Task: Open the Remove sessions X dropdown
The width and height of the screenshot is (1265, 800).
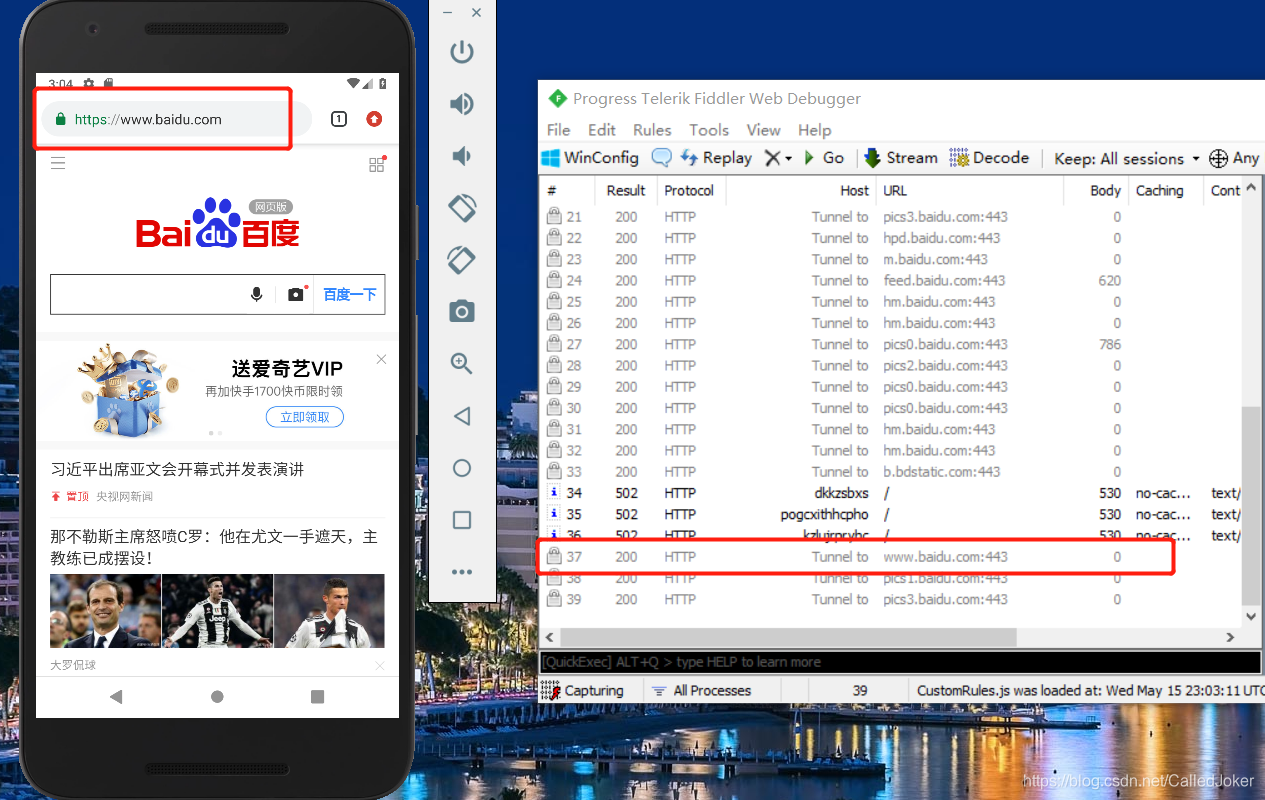Action: tap(778, 158)
